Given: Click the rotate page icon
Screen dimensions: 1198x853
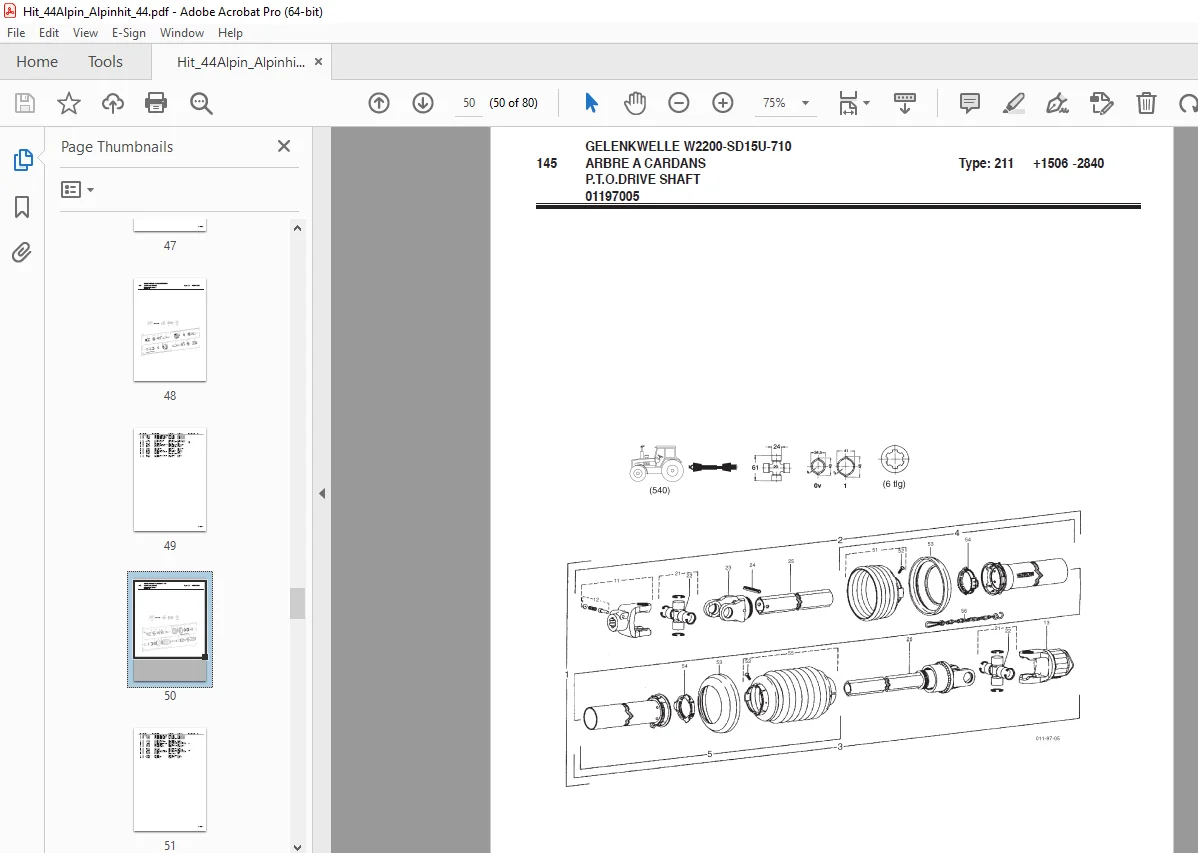Looking at the screenshot, I should pos(1188,102).
